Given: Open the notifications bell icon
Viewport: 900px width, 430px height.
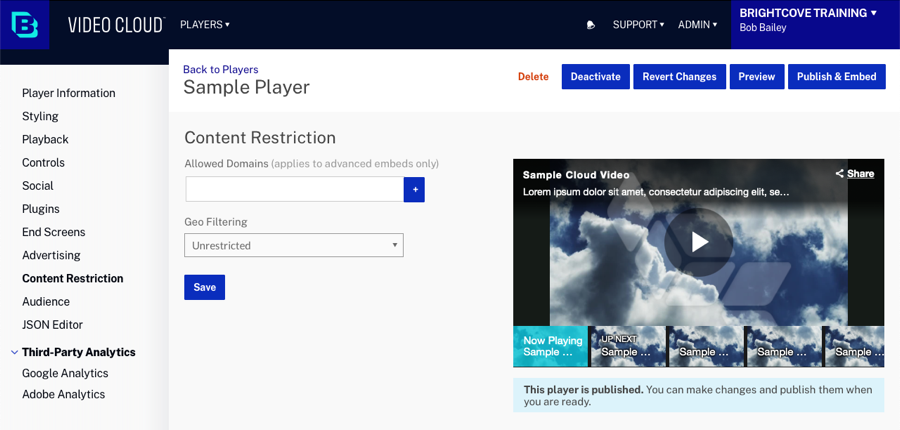Looking at the screenshot, I should tap(591, 25).
